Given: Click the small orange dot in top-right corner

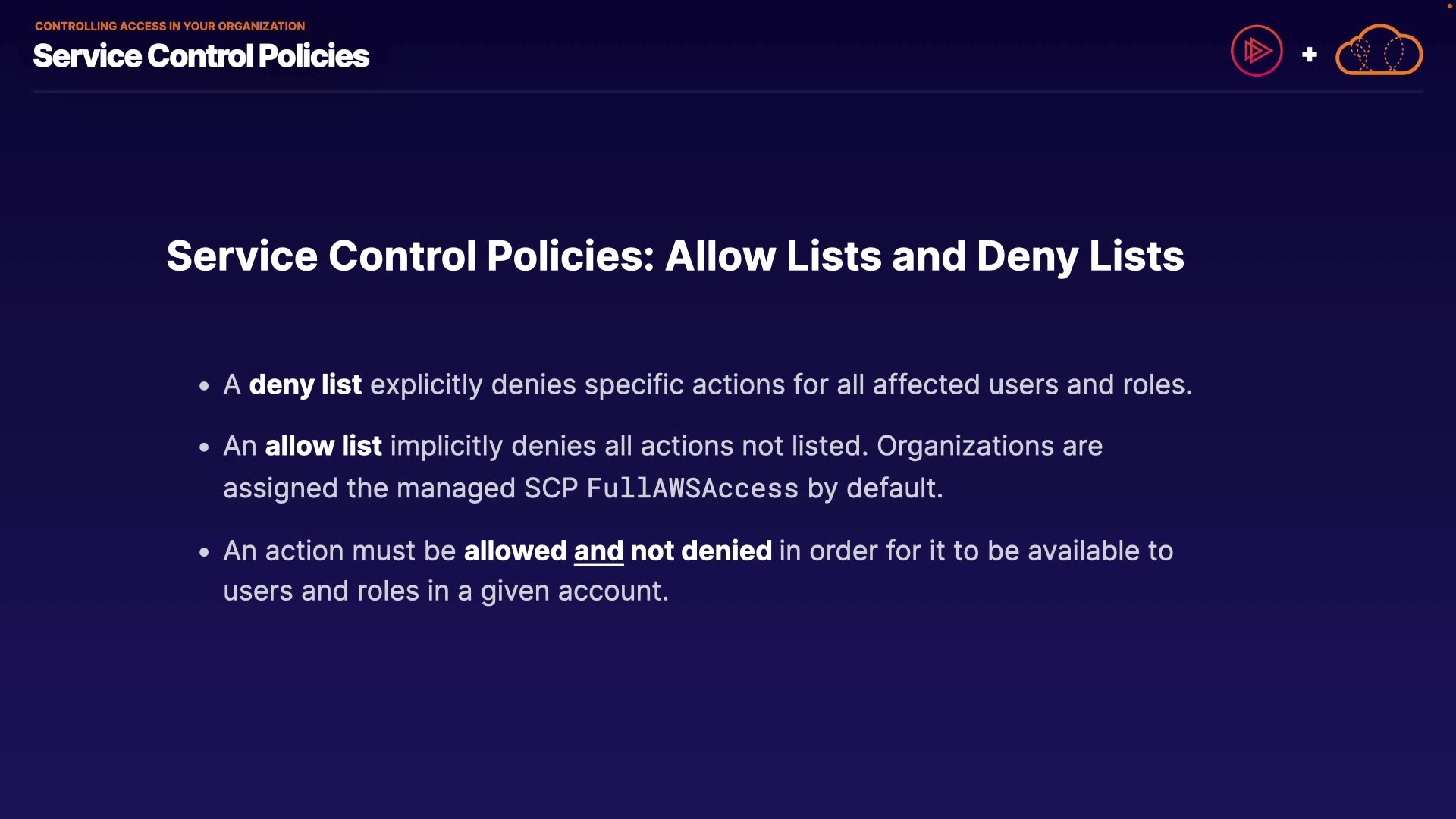Looking at the screenshot, I should [1449, 6].
